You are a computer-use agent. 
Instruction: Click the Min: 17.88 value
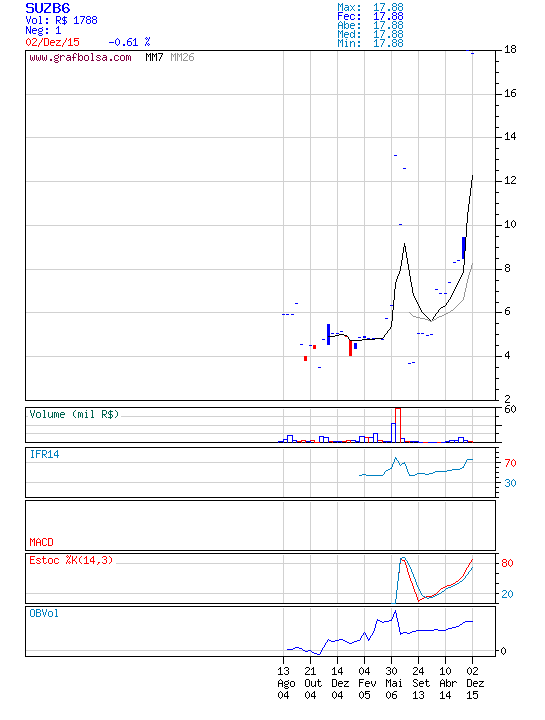[x=371, y=44]
